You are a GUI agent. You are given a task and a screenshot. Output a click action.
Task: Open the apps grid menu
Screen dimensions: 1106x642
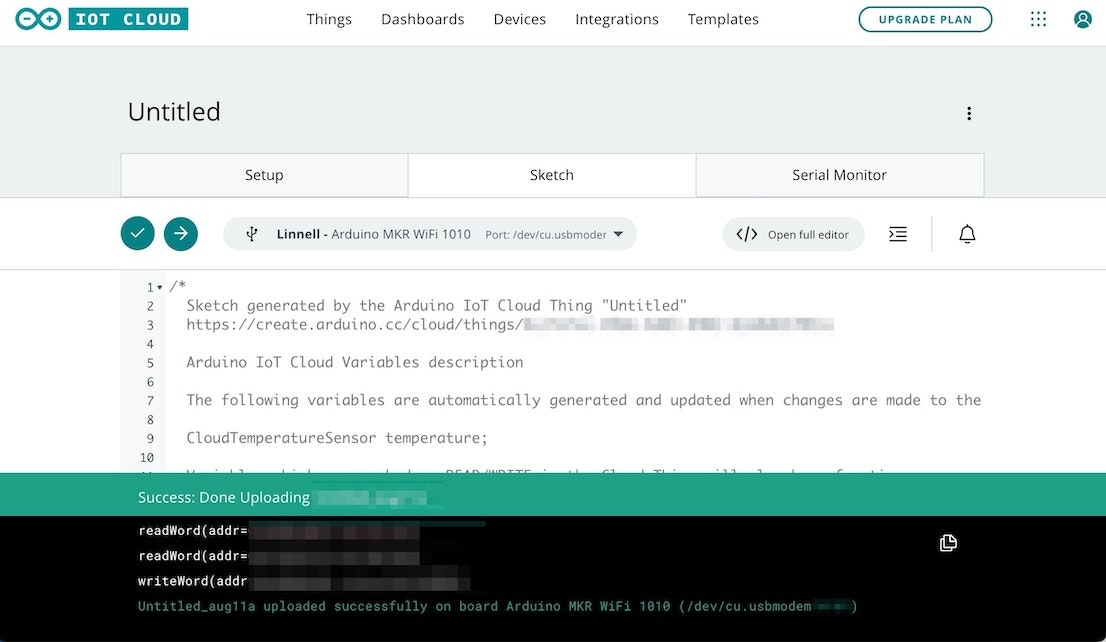[x=1038, y=19]
